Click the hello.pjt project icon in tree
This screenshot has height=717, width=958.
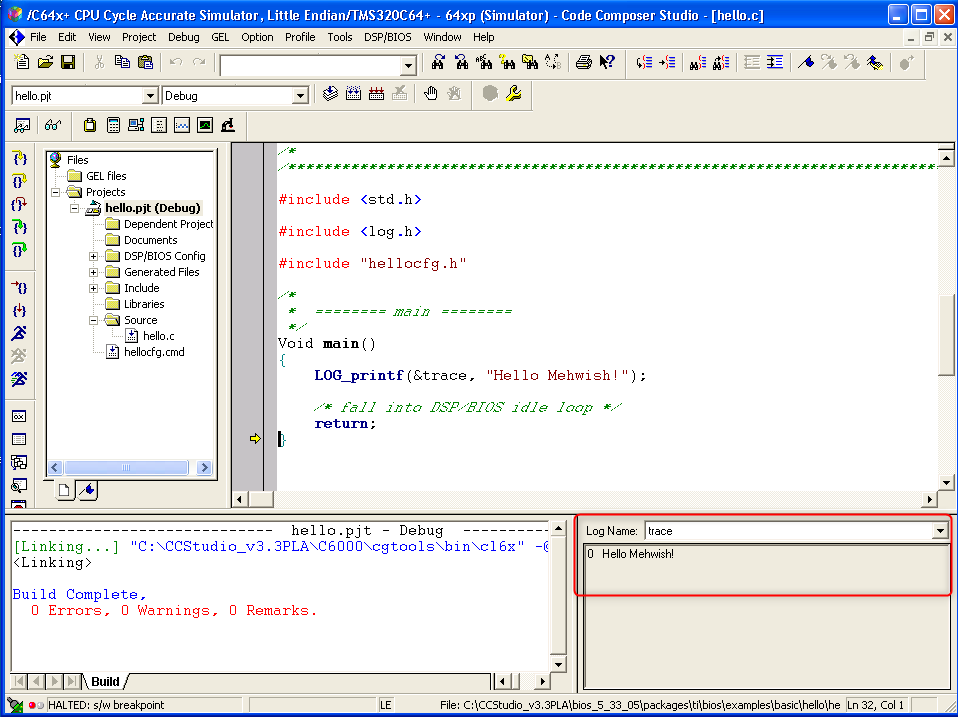(93, 208)
